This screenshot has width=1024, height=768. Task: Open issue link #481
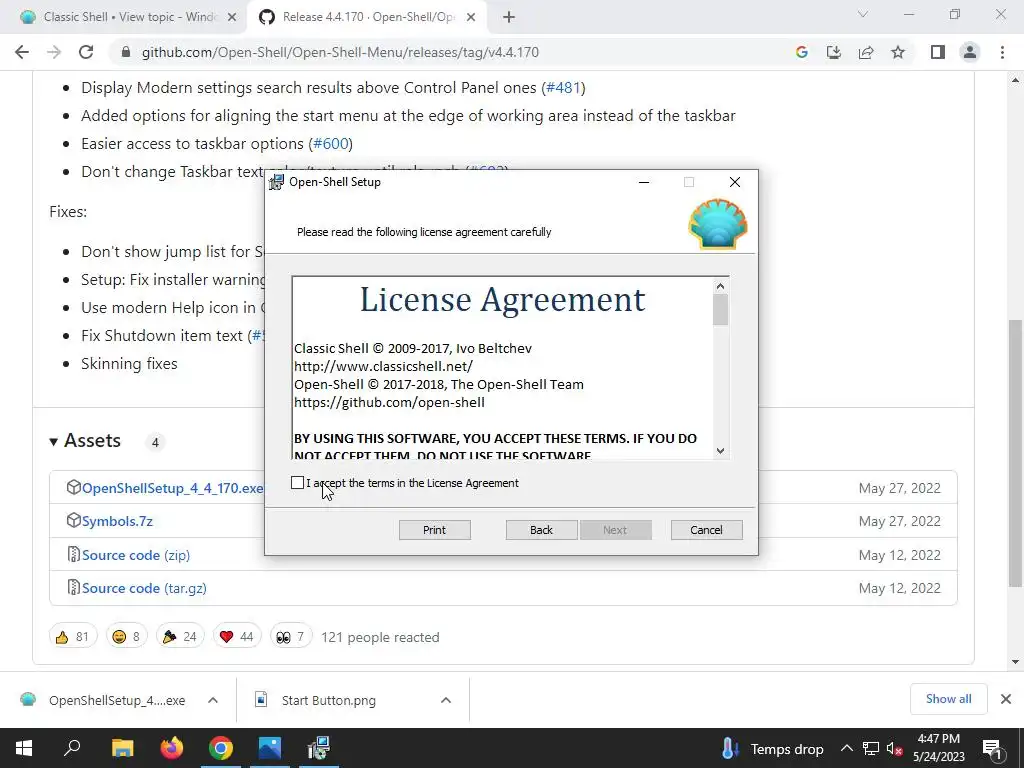click(563, 88)
